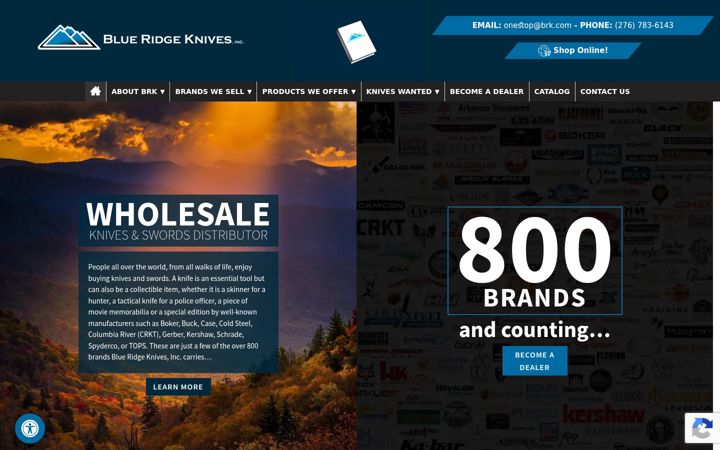Expand the Knives Wanted menu
The width and height of the screenshot is (720, 450).
tap(403, 91)
